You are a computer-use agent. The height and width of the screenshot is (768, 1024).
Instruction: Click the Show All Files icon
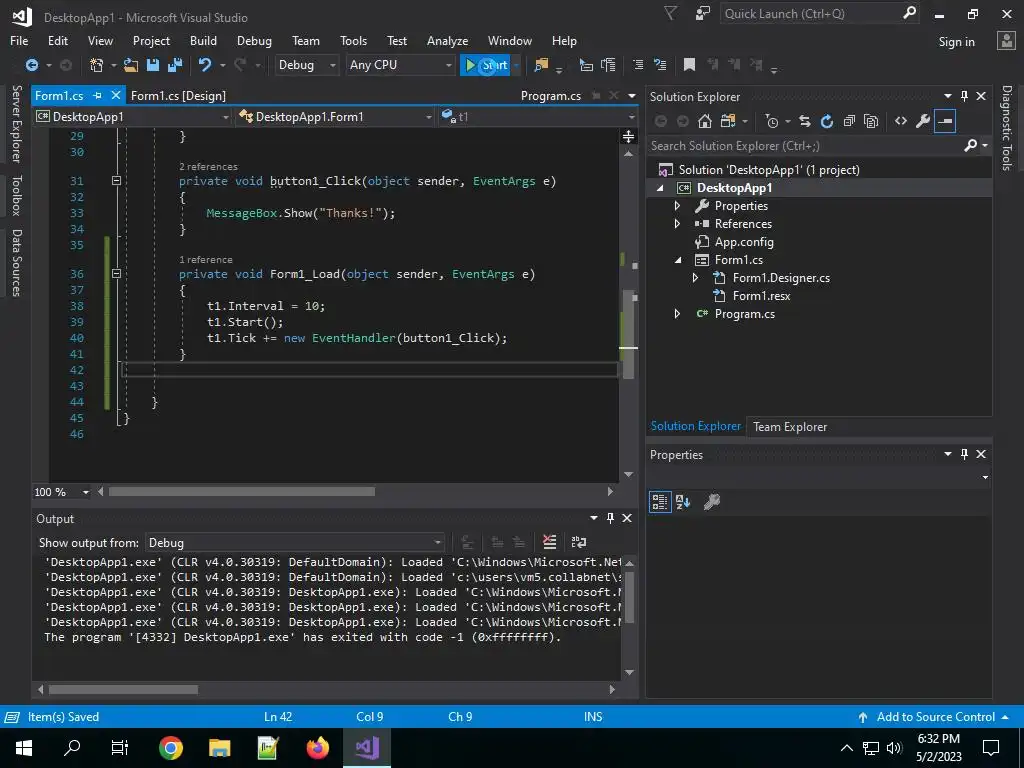tap(871, 121)
